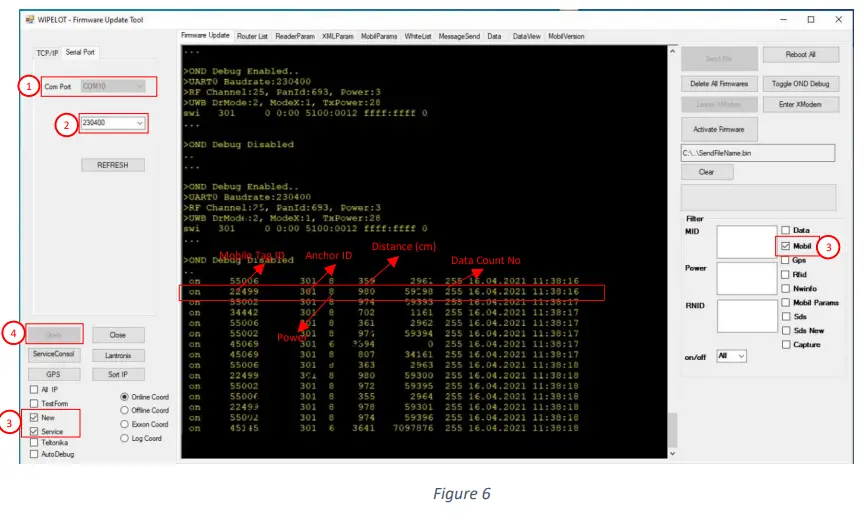Click the Activate Firmware button

coord(719,129)
